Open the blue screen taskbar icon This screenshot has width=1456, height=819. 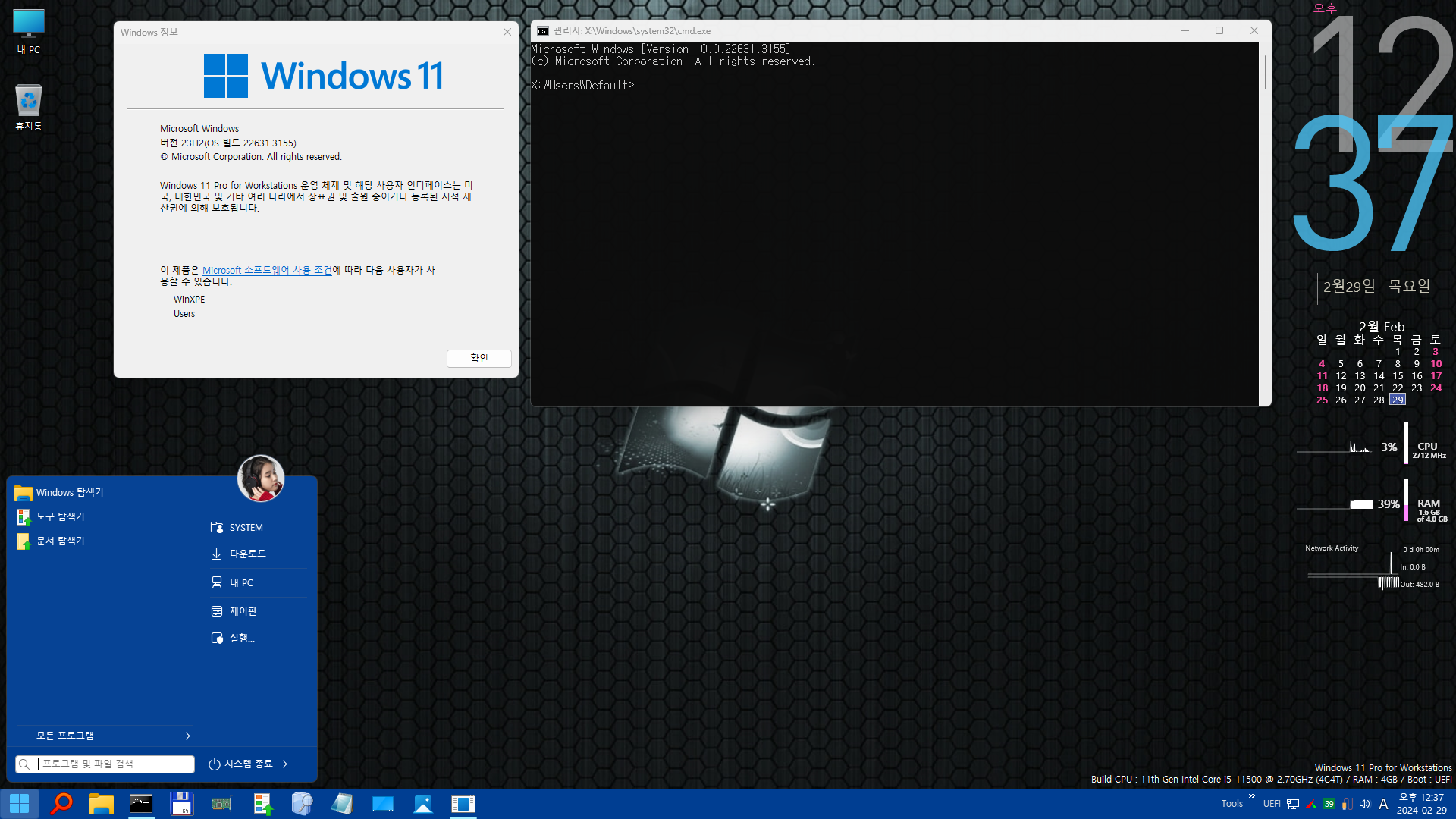383,804
